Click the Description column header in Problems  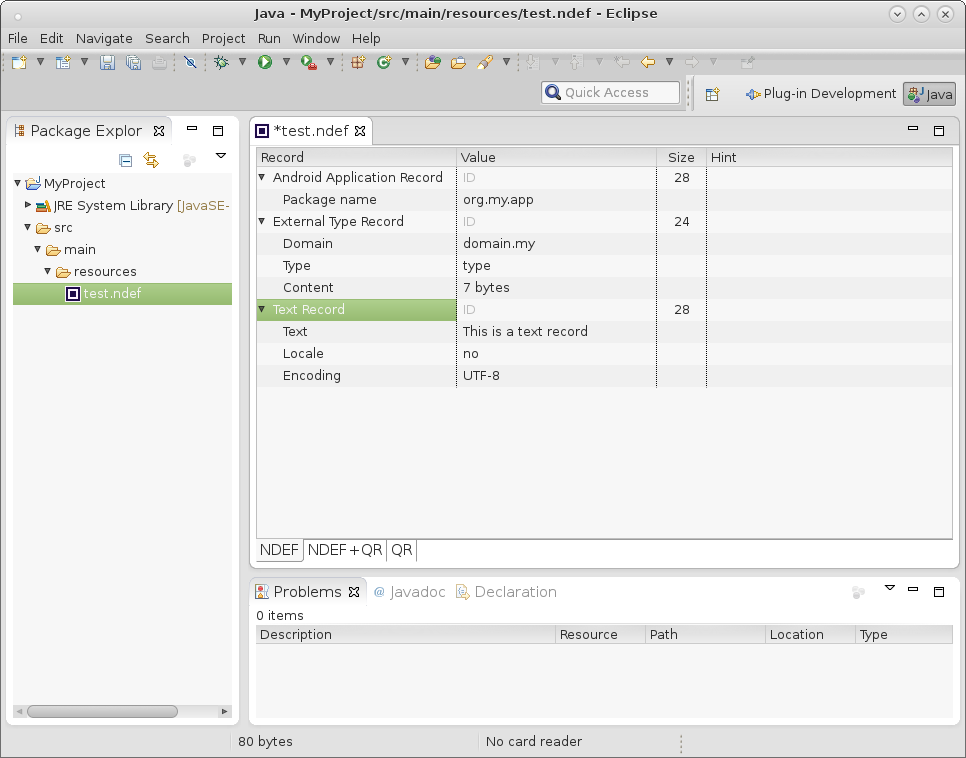[x=405, y=635]
